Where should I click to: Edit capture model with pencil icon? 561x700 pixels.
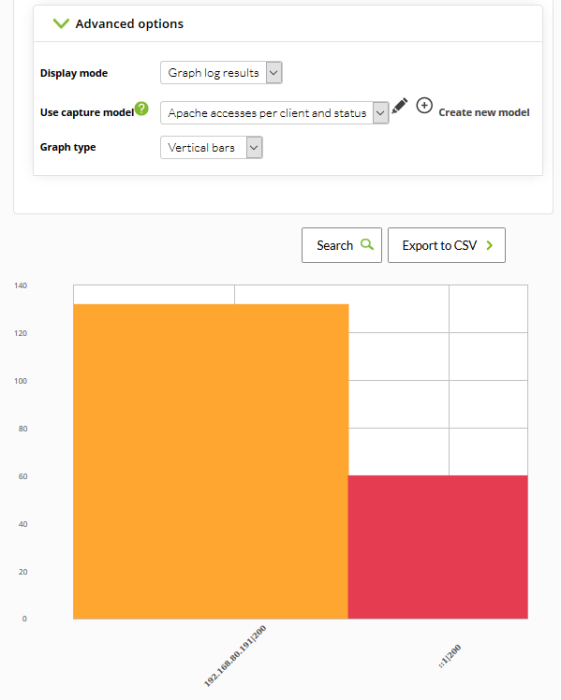tap(399, 106)
